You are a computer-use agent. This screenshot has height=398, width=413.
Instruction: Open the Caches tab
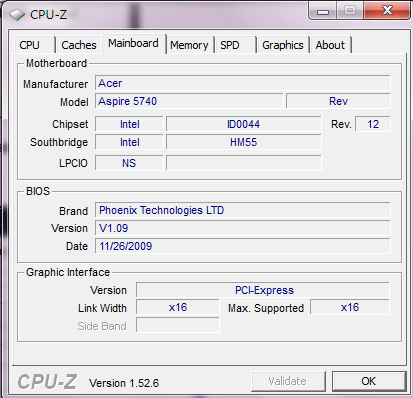pyautogui.click(x=79, y=45)
